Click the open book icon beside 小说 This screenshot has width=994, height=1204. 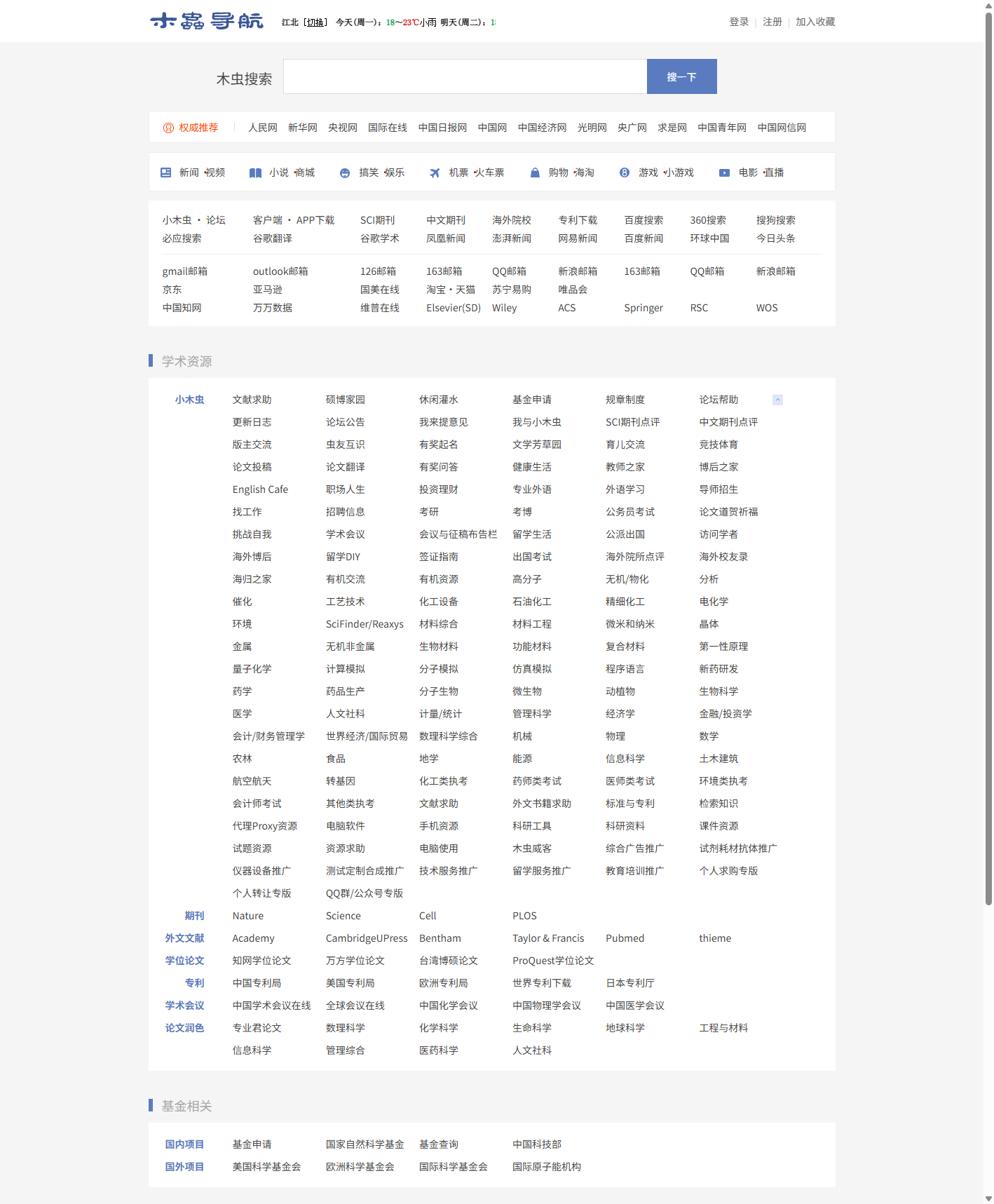(x=256, y=173)
